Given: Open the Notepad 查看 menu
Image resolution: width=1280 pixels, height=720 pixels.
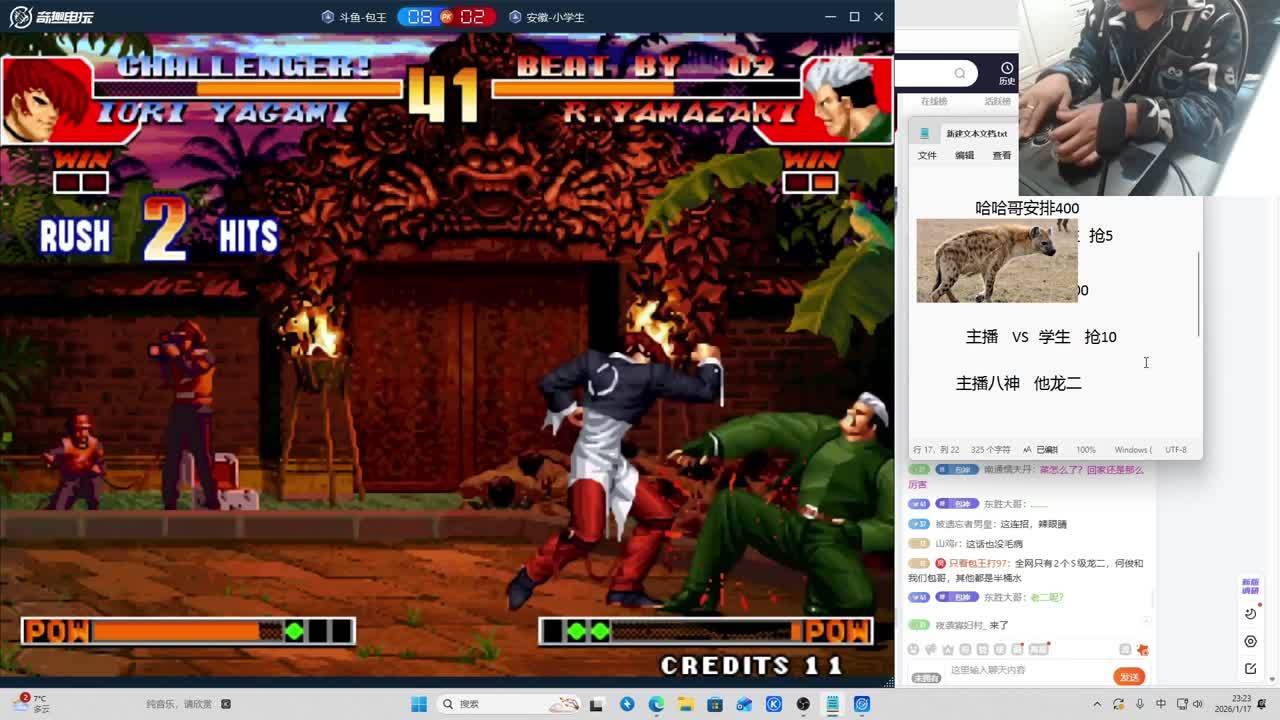Looking at the screenshot, I should [1001, 155].
